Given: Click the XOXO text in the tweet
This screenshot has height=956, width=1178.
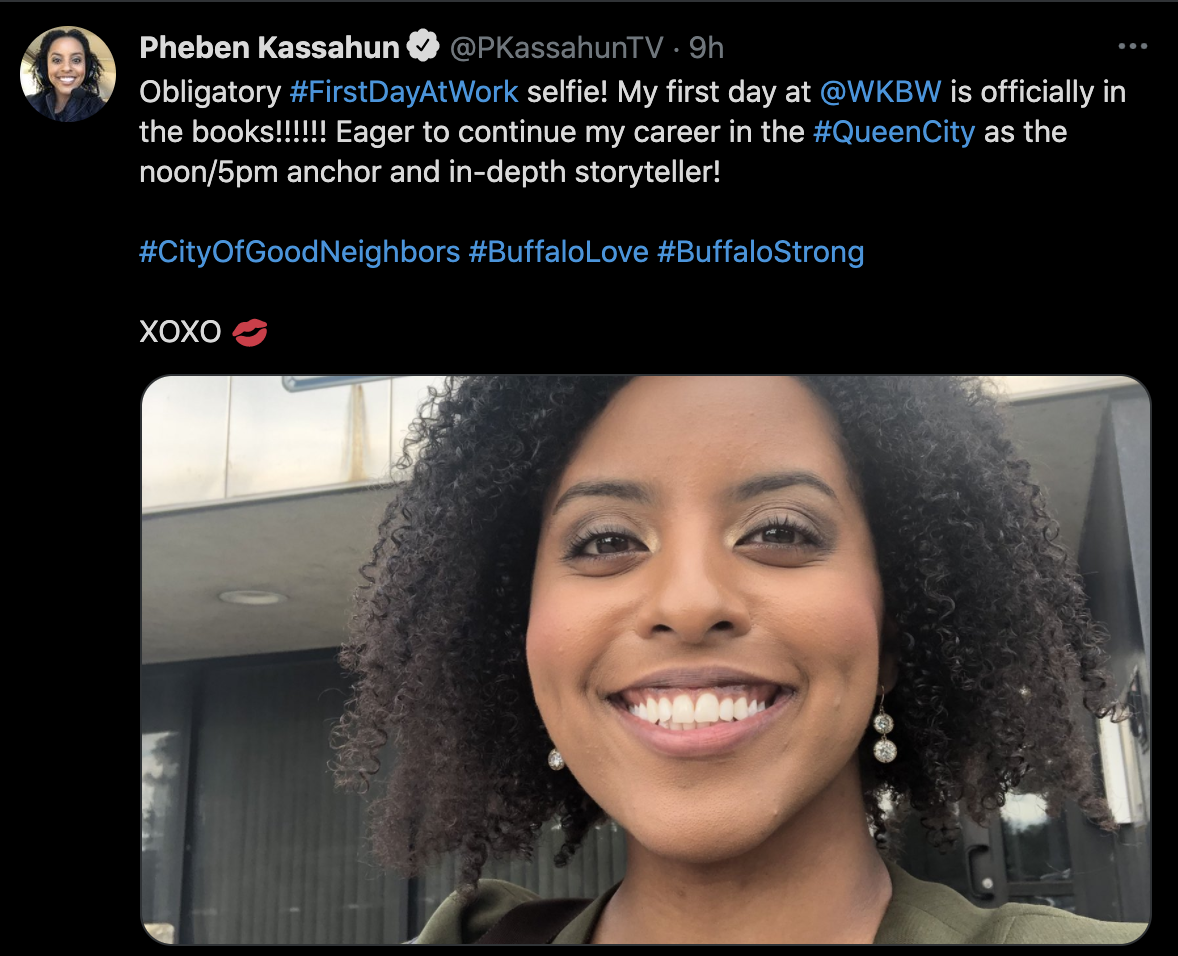Looking at the screenshot, I should (x=180, y=332).
